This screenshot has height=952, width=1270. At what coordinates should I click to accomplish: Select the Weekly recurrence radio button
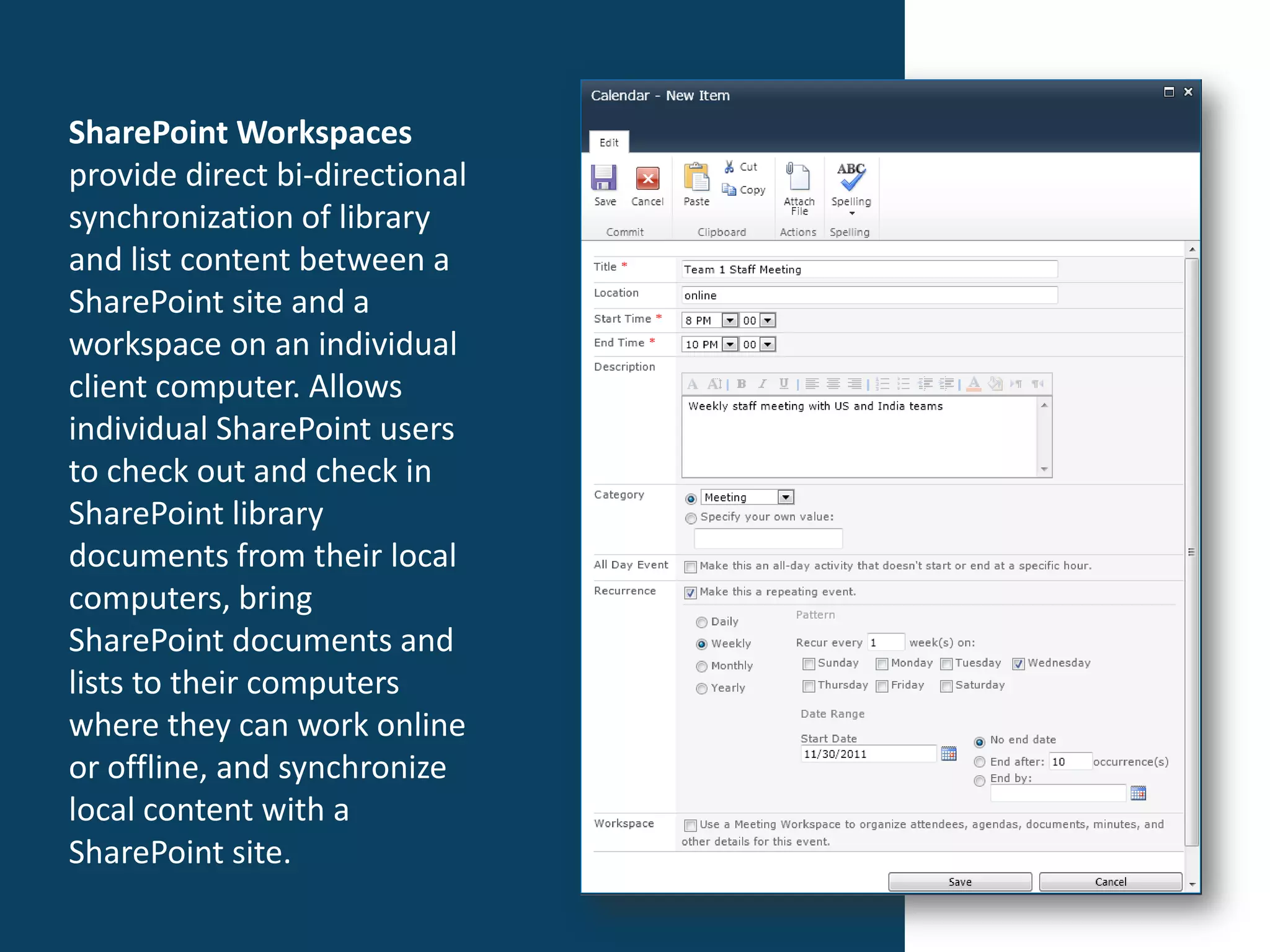point(701,645)
